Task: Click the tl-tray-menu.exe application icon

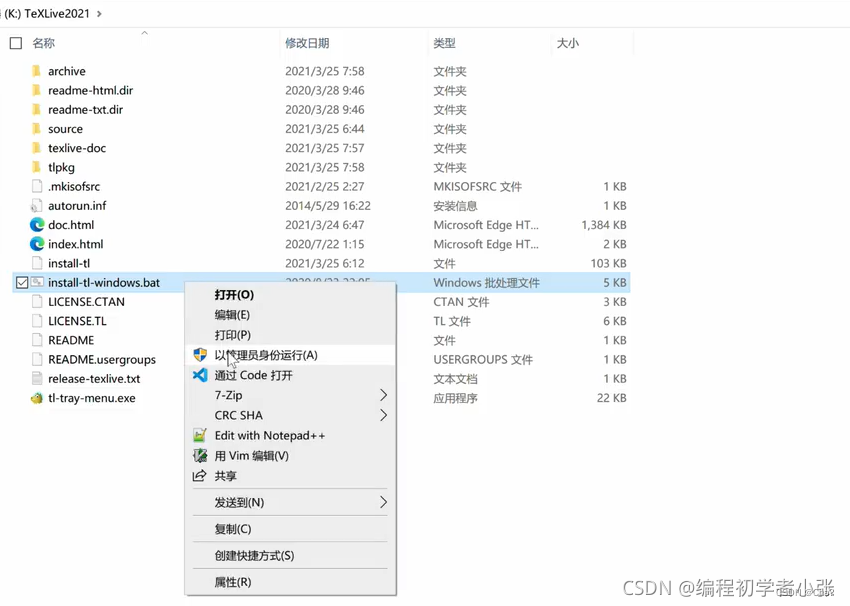Action: tap(37, 398)
